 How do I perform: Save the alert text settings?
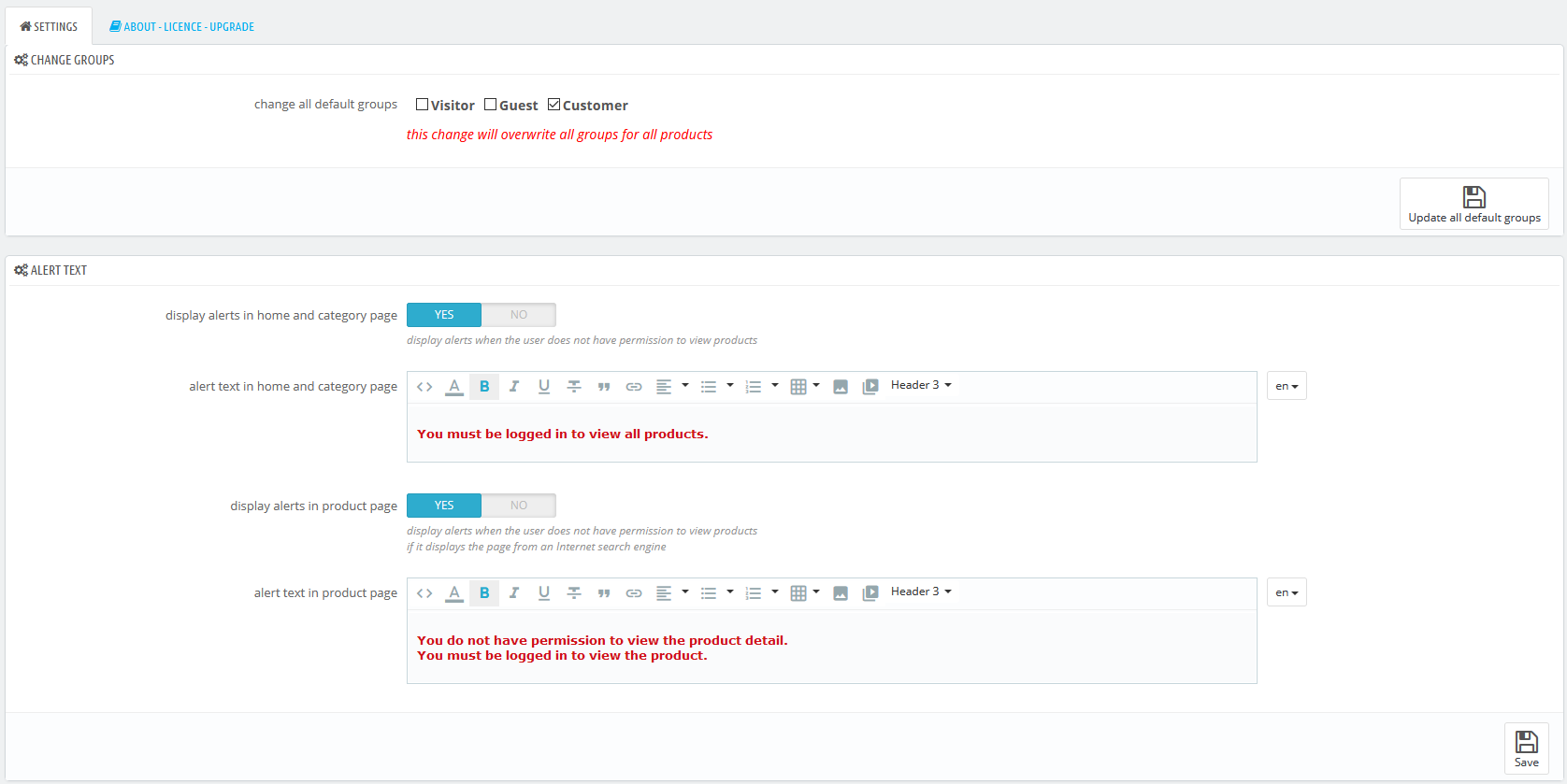pos(1526,748)
